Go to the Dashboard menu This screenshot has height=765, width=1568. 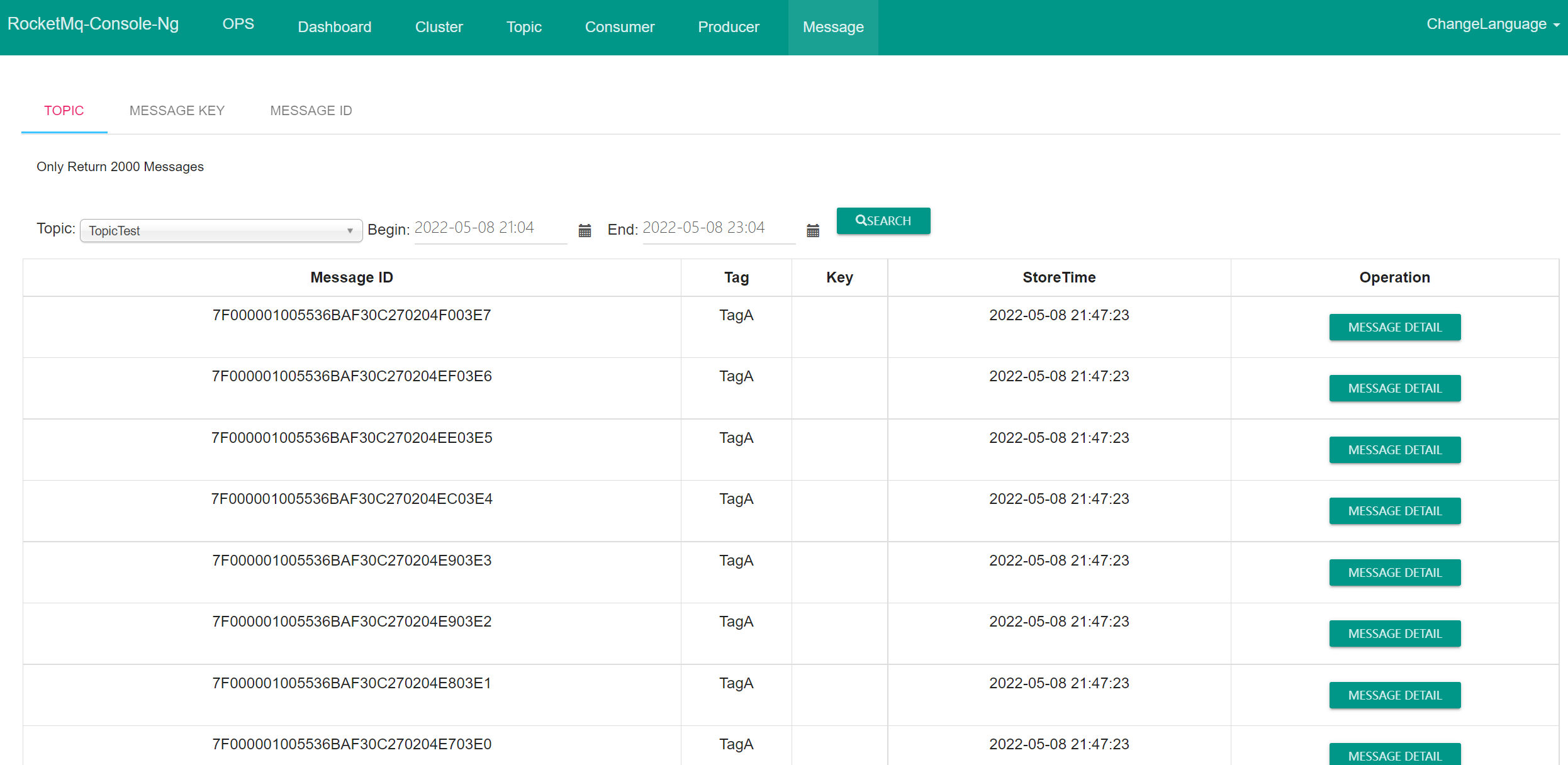point(334,27)
